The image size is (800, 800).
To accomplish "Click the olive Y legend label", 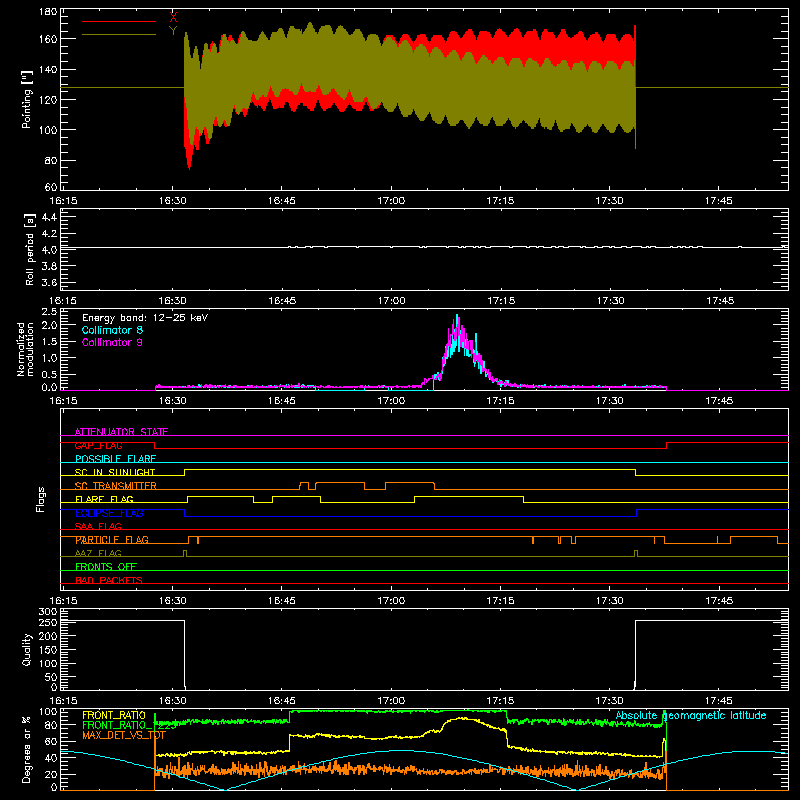I will [173, 31].
